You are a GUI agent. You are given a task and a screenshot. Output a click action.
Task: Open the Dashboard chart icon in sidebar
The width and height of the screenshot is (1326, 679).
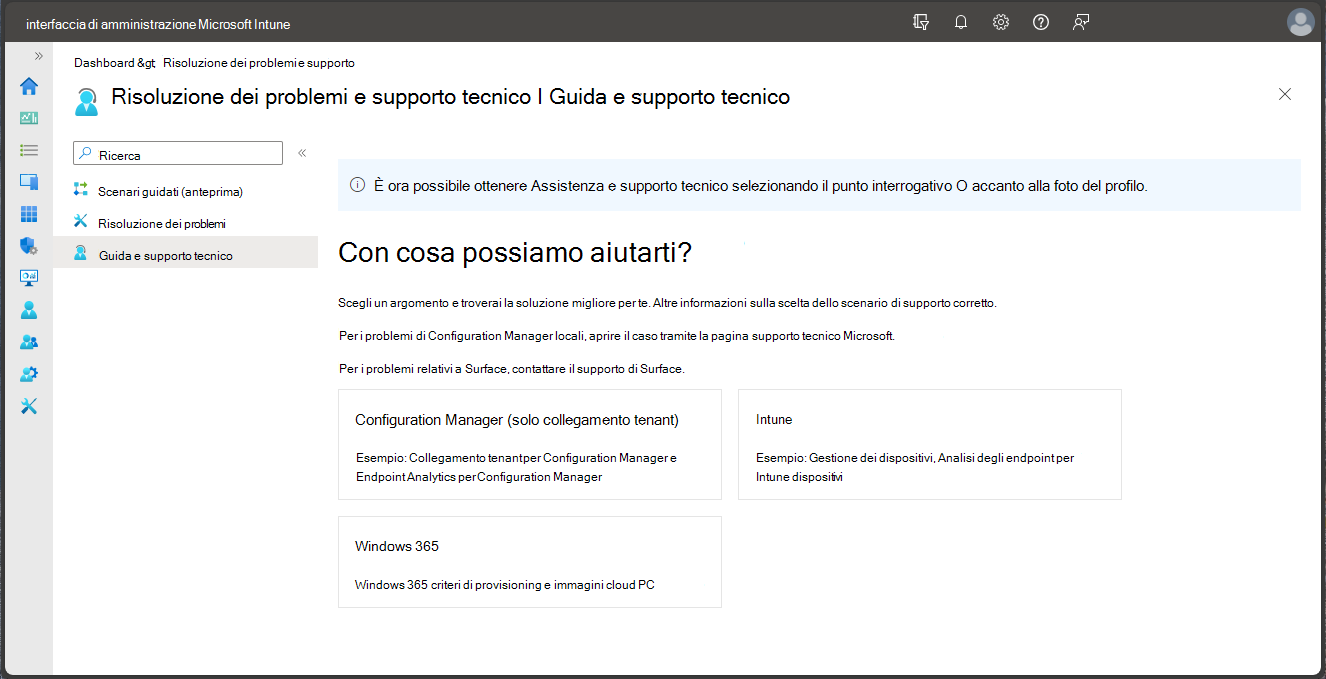pos(29,118)
